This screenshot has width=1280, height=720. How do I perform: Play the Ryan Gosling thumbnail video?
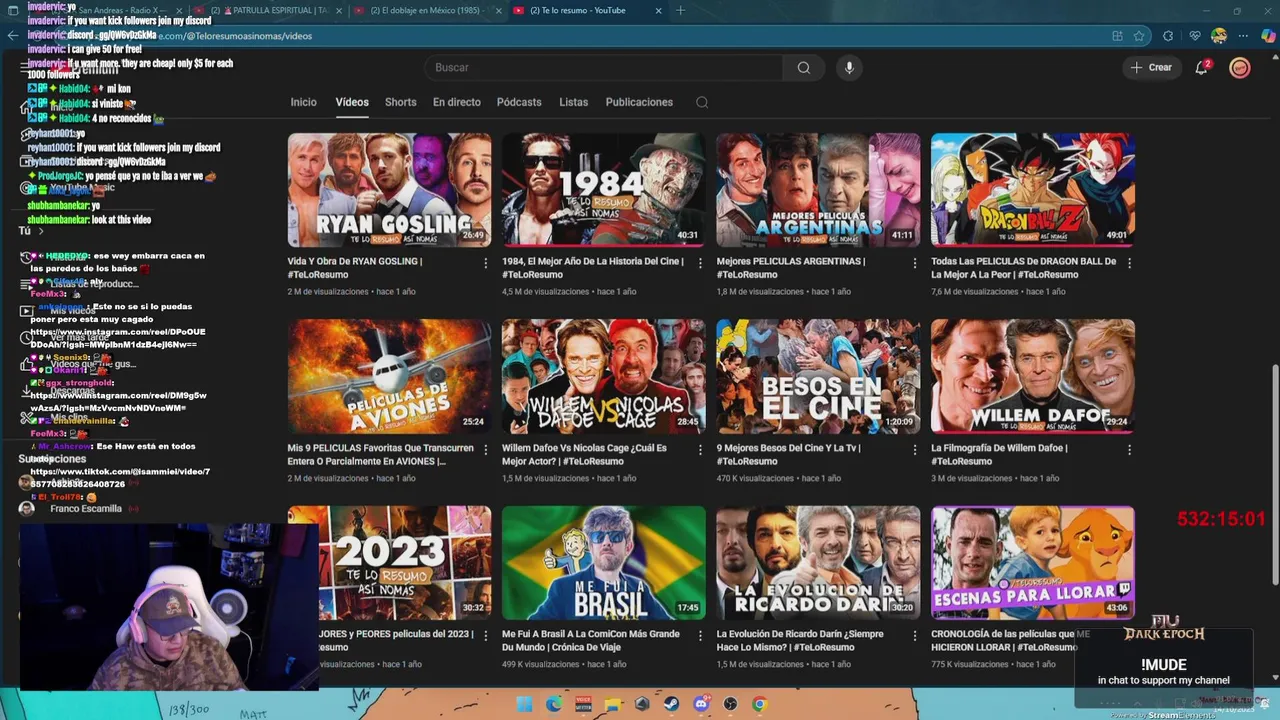(x=389, y=190)
